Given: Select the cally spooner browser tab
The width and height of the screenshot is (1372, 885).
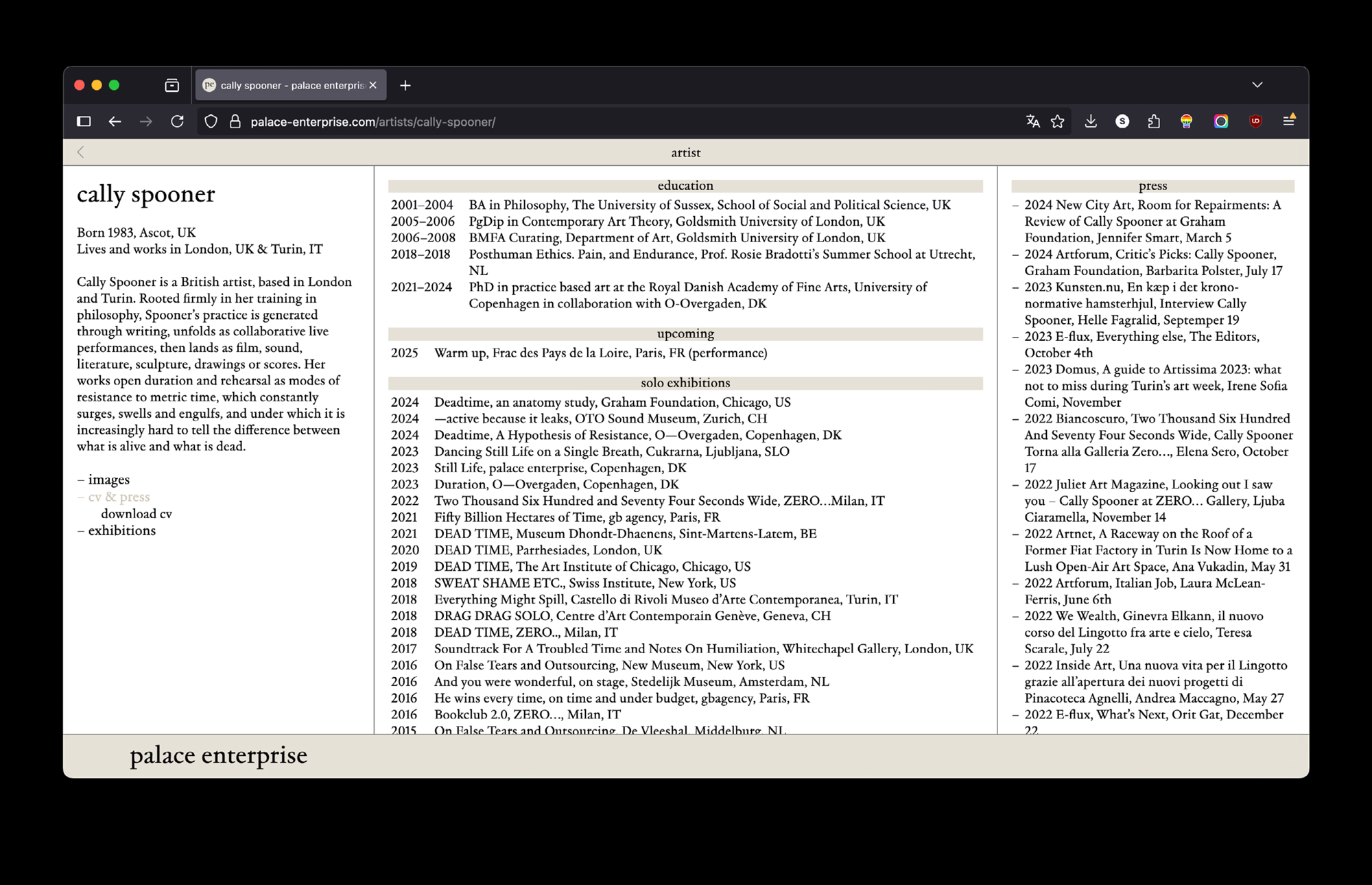Looking at the screenshot, I should (x=291, y=85).
